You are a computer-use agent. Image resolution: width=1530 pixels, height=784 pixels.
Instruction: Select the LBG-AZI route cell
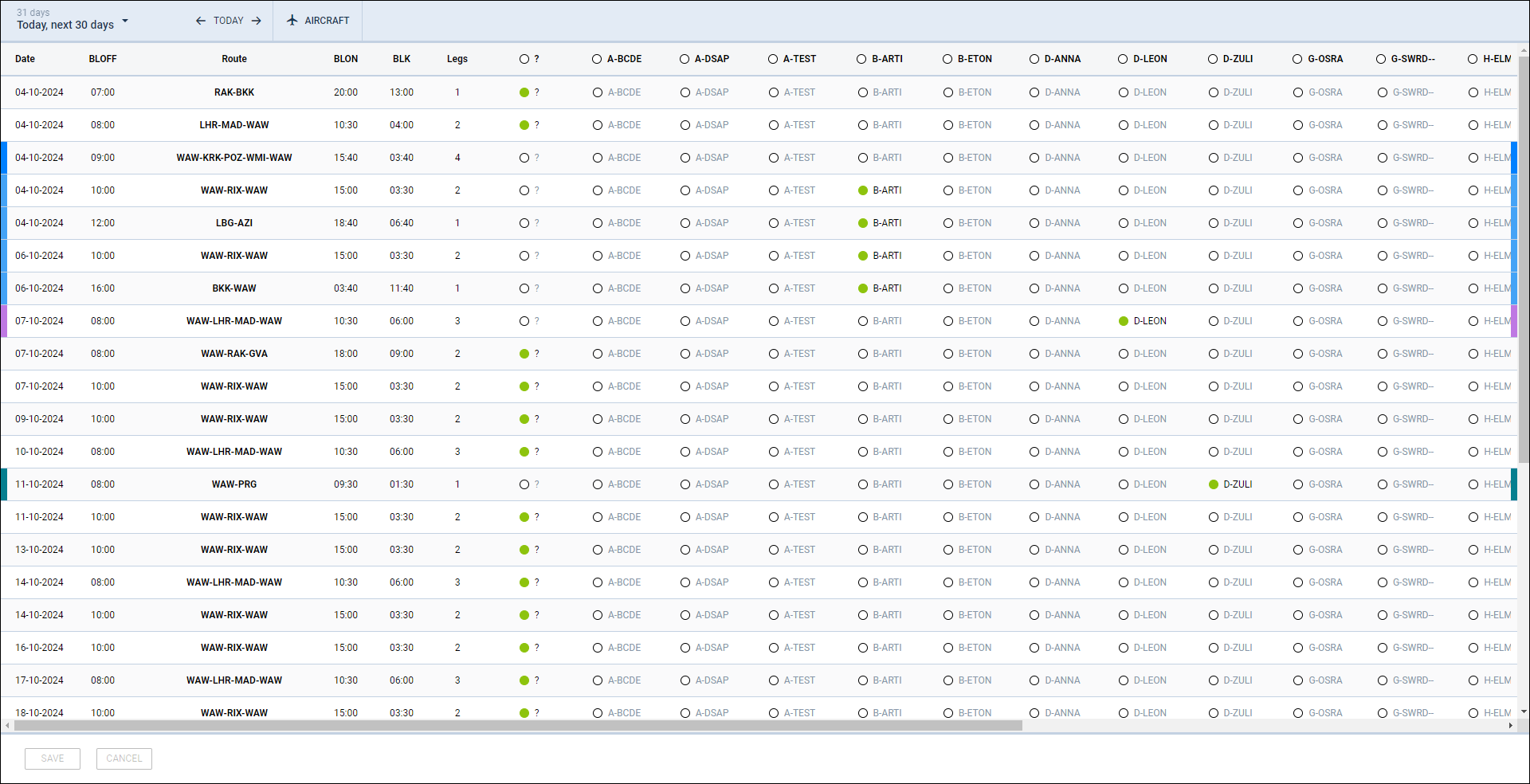pos(234,223)
